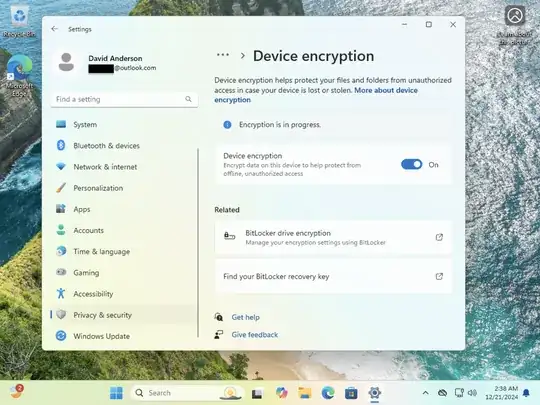Click the Accessibility figure icon
The width and height of the screenshot is (540, 405).
click(61, 293)
